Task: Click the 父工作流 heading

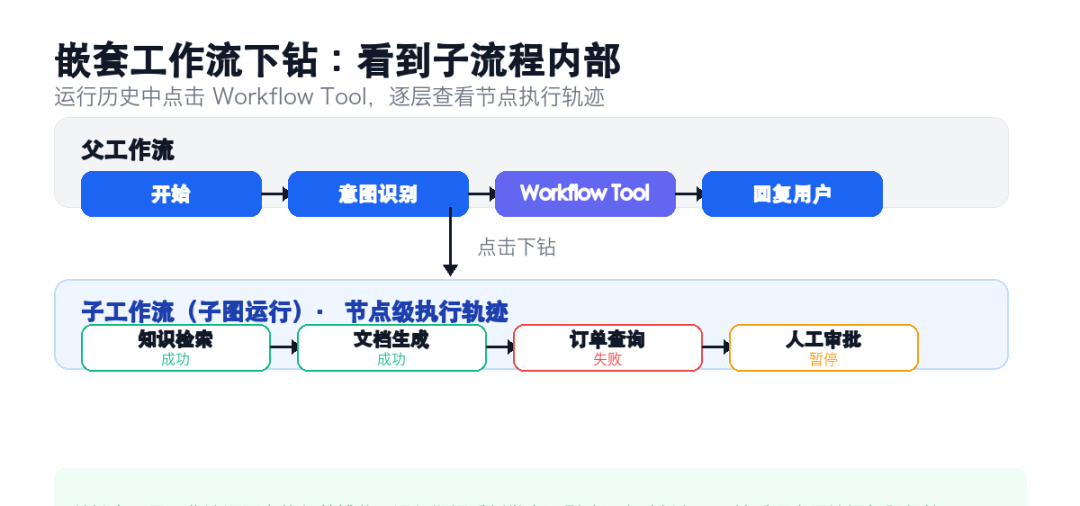Action: 127,150
